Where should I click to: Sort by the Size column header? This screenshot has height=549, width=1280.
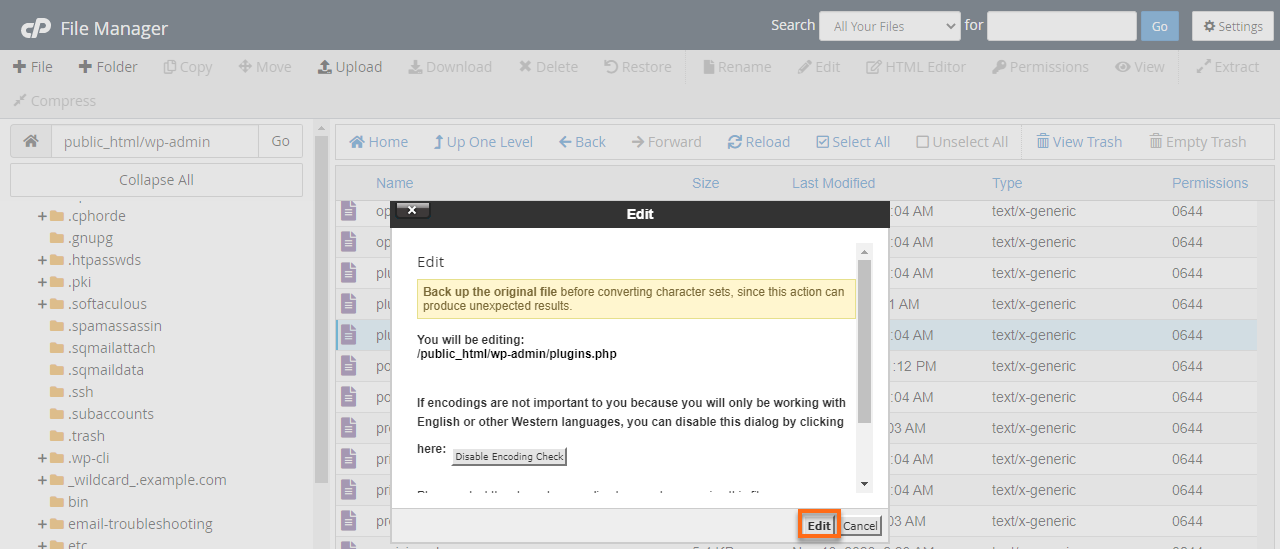click(x=705, y=183)
